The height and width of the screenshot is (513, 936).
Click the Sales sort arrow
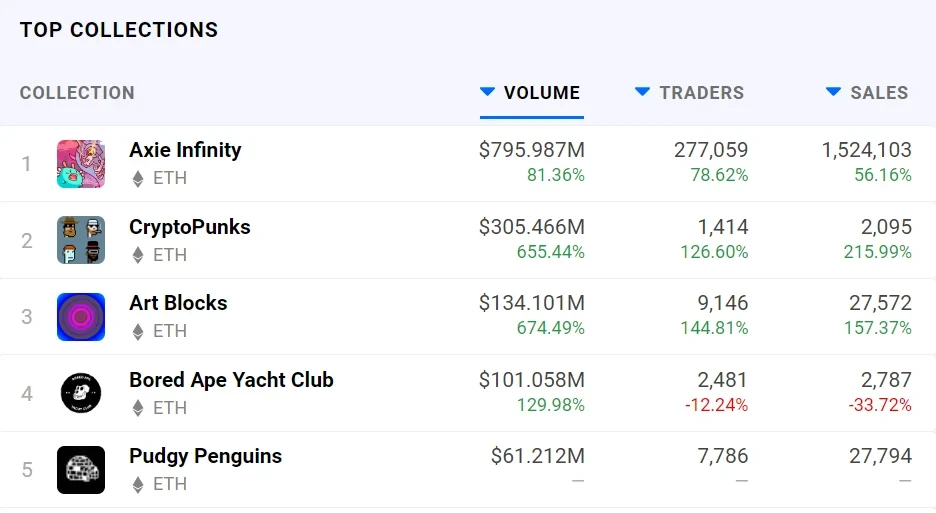834,92
